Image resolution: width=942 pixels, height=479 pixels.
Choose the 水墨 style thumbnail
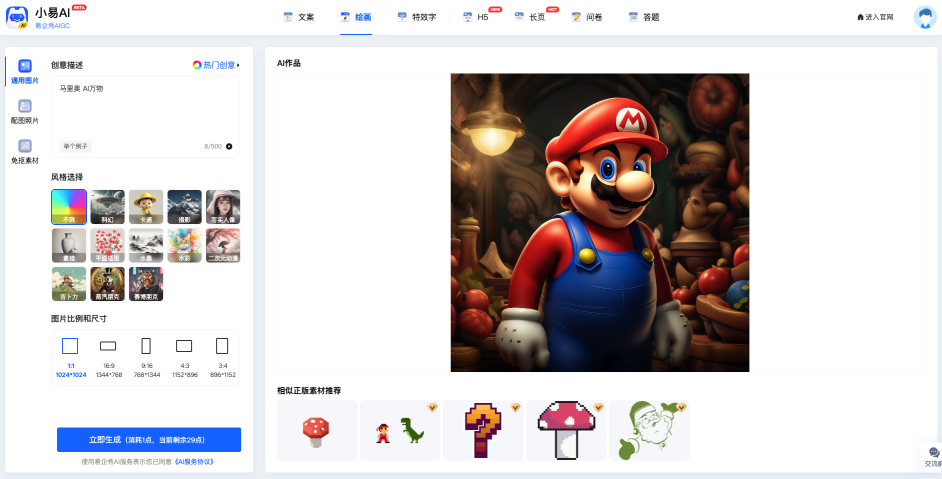[x=146, y=245]
